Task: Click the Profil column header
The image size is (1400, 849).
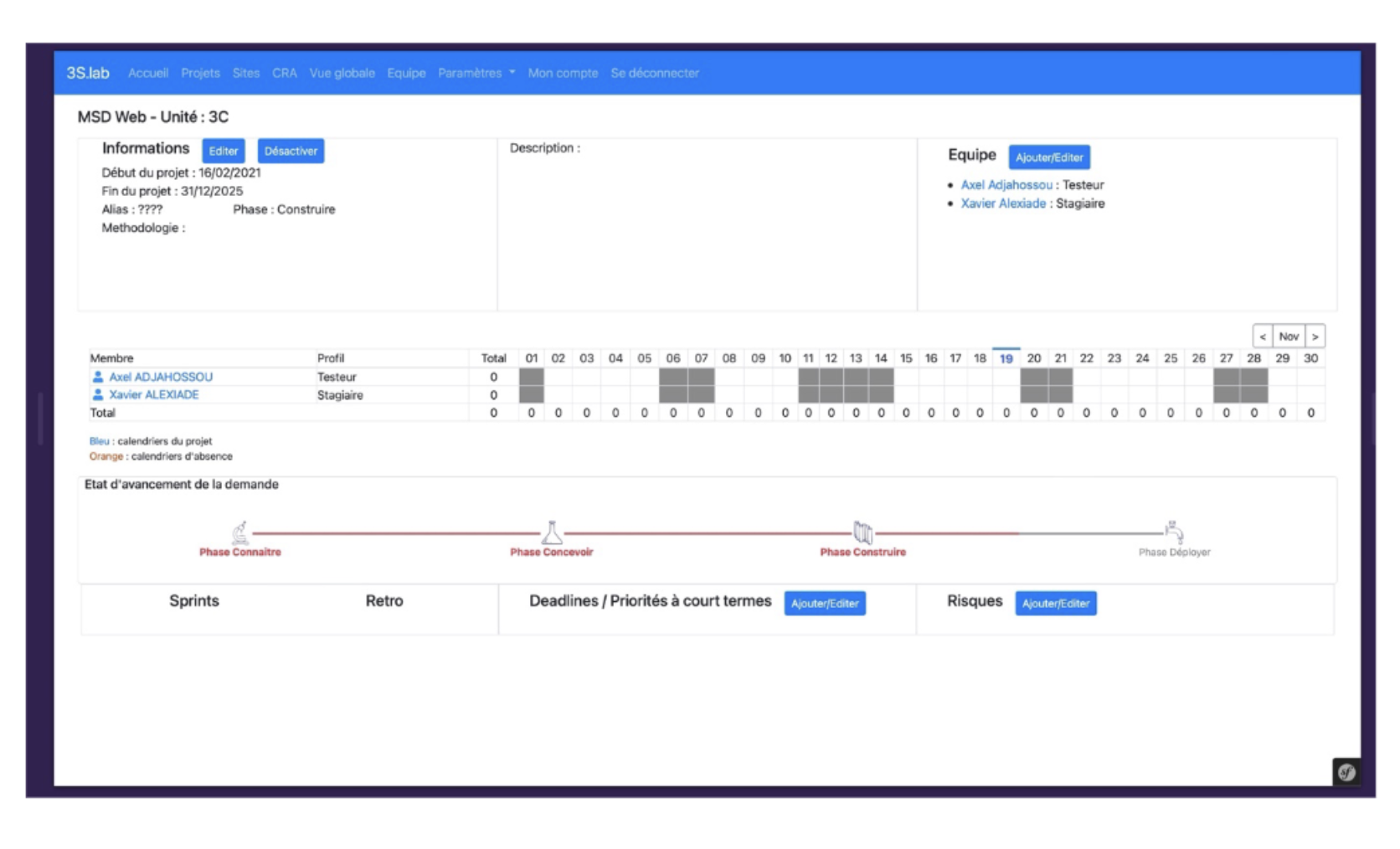Action: [x=331, y=358]
